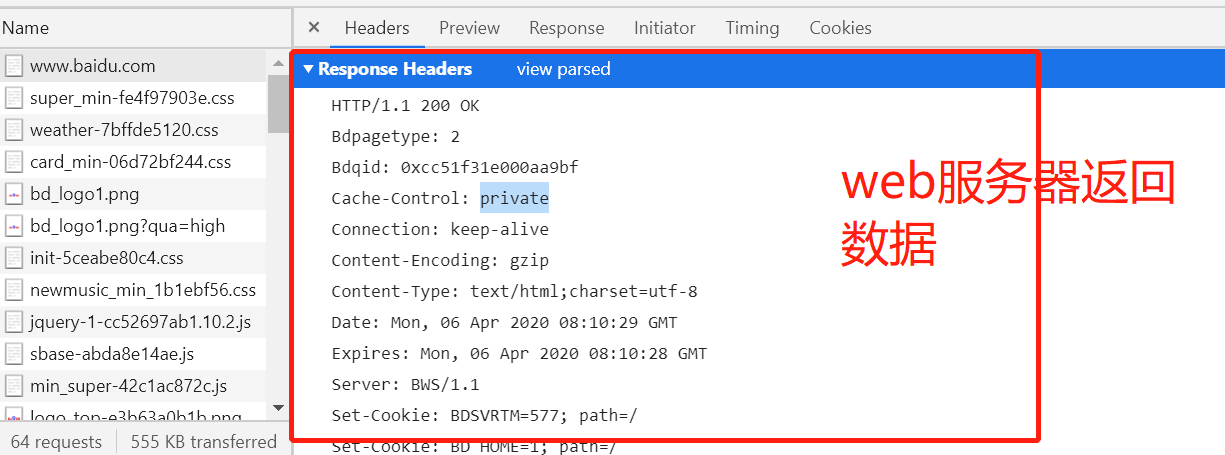1225x455 pixels.
Task: Collapse the Response Headers section
Action: click(309, 69)
